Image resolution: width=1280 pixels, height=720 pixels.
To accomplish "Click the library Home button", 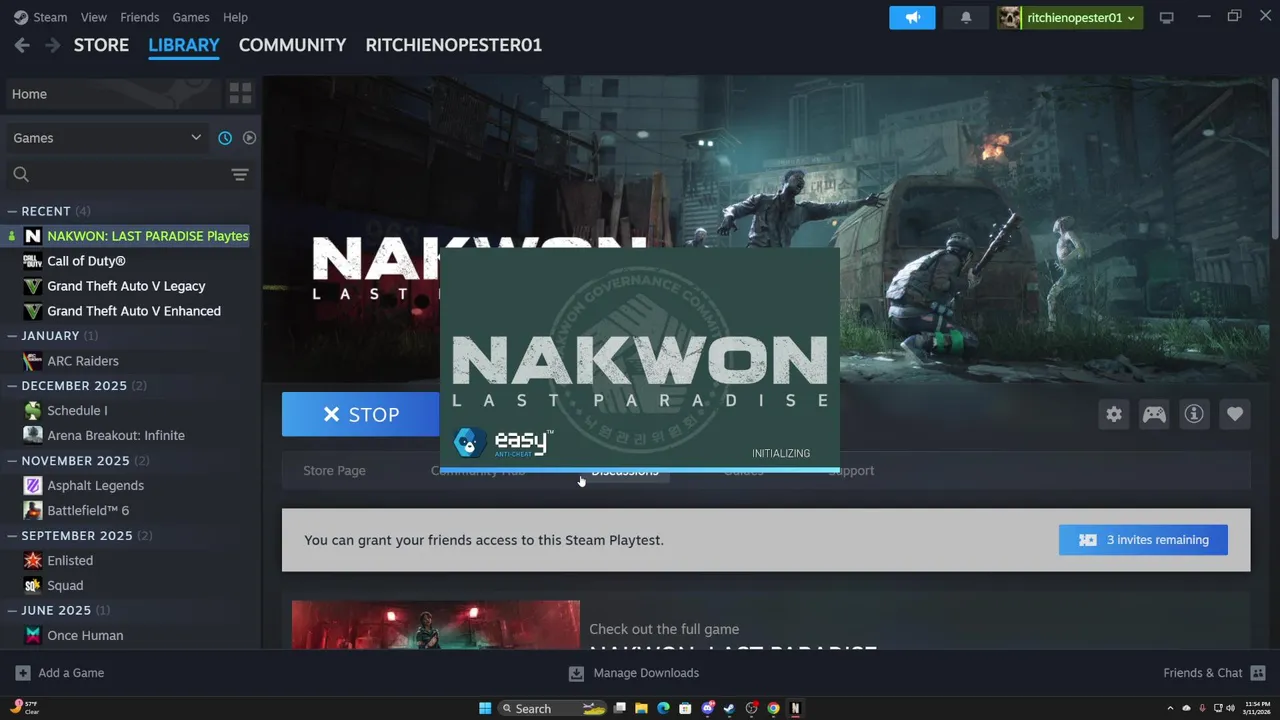I will click(113, 94).
